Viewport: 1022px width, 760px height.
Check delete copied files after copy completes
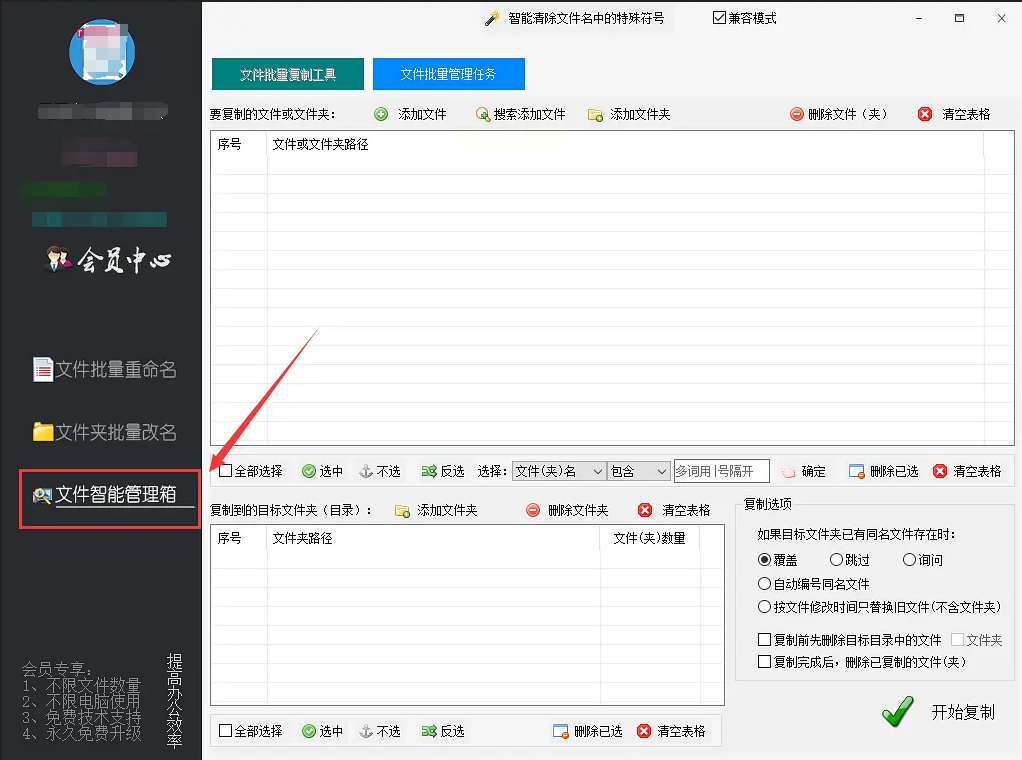tap(765, 662)
